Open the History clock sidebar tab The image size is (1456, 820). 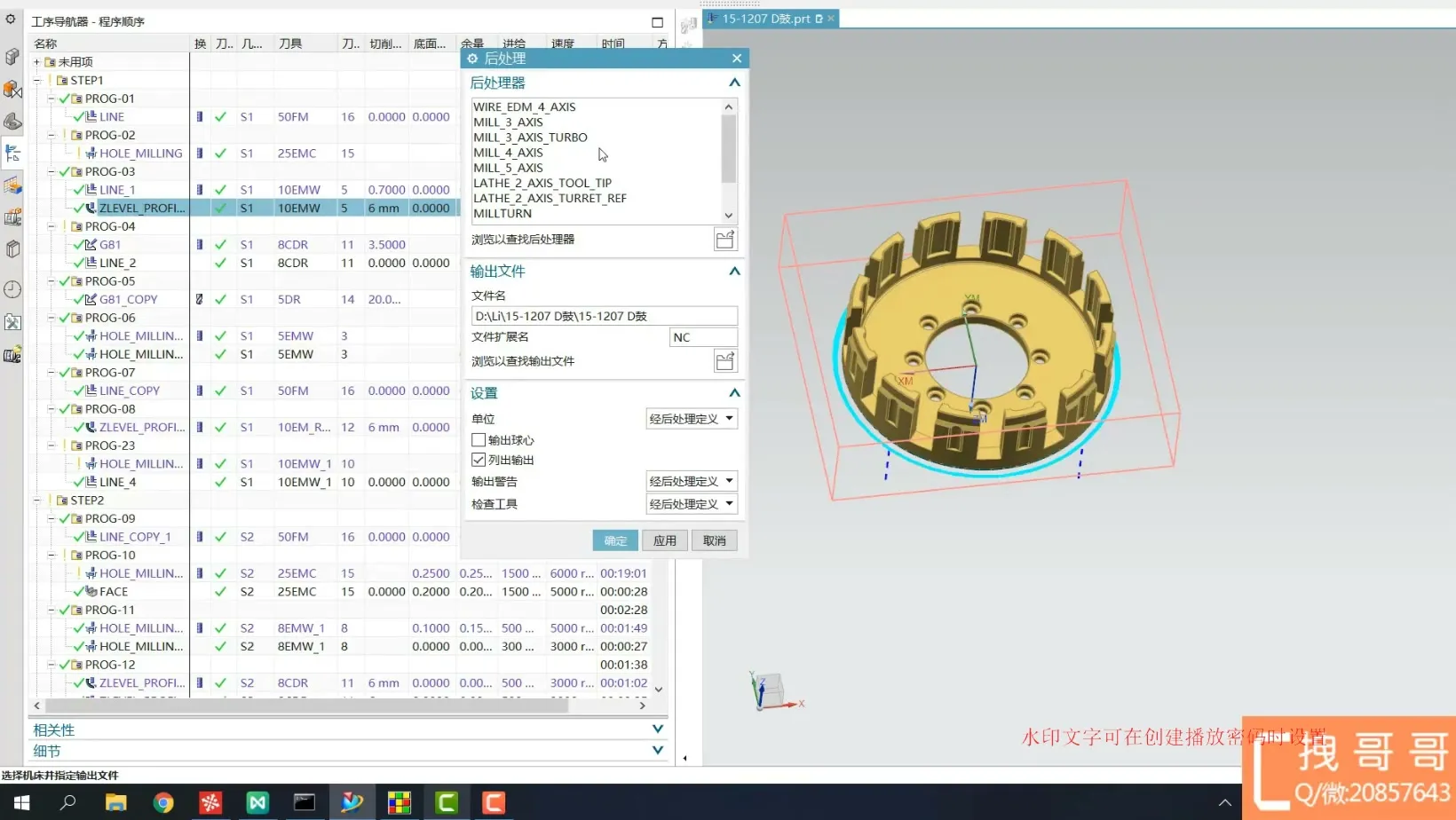(12, 289)
